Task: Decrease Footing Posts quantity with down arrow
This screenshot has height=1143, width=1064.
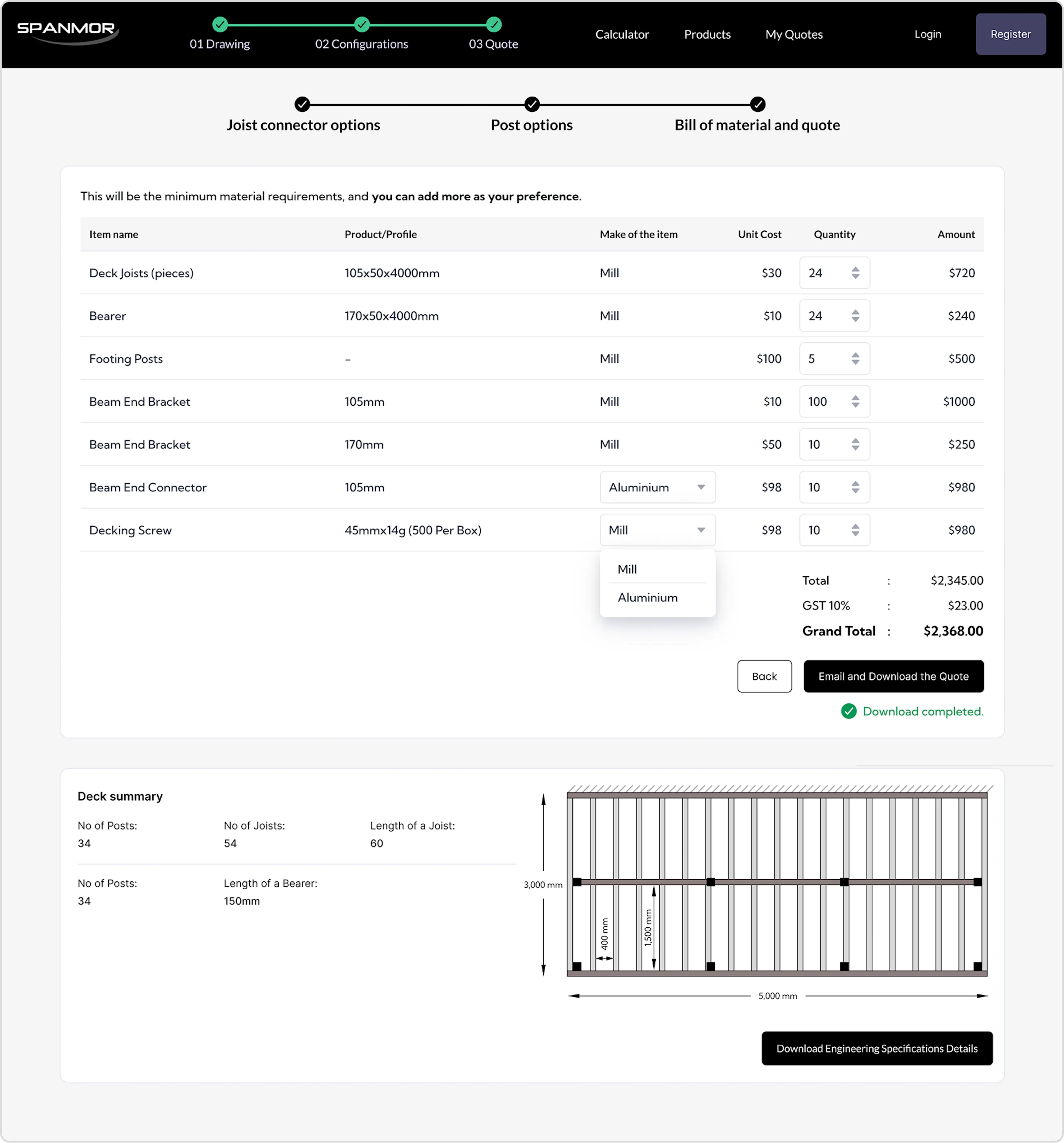Action: click(x=855, y=362)
